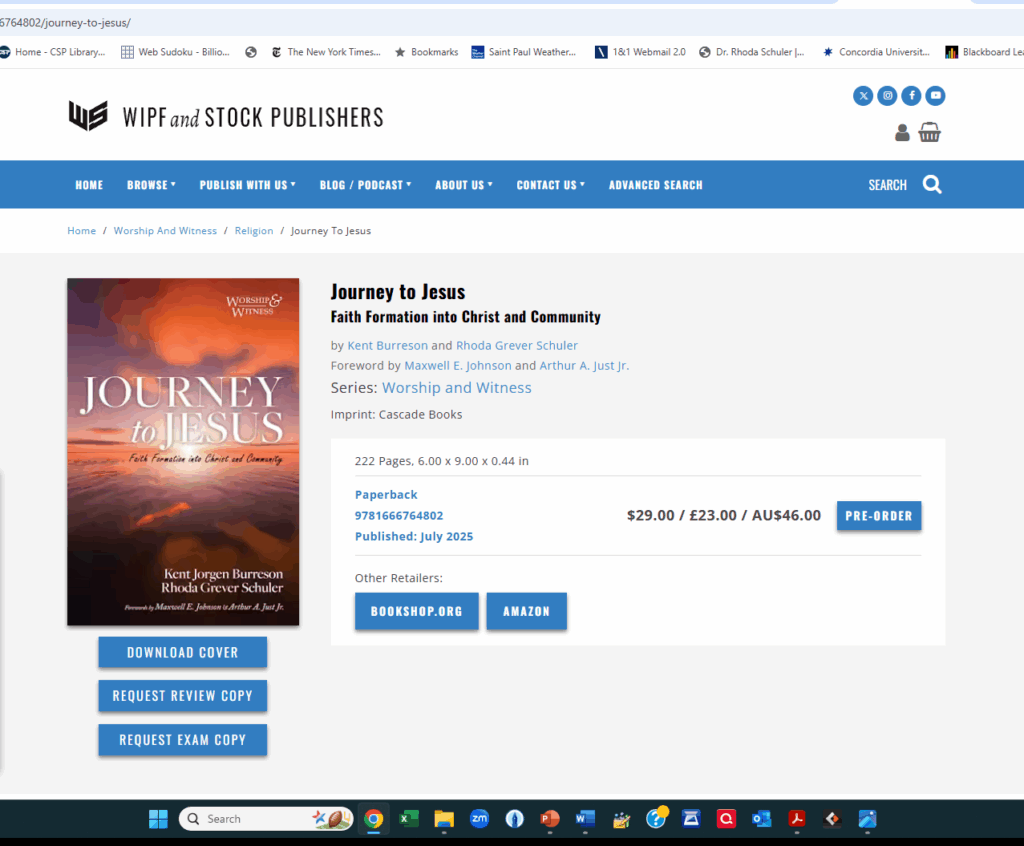Go to Home in the navigation bar
This screenshot has width=1024, height=846.
[89, 185]
